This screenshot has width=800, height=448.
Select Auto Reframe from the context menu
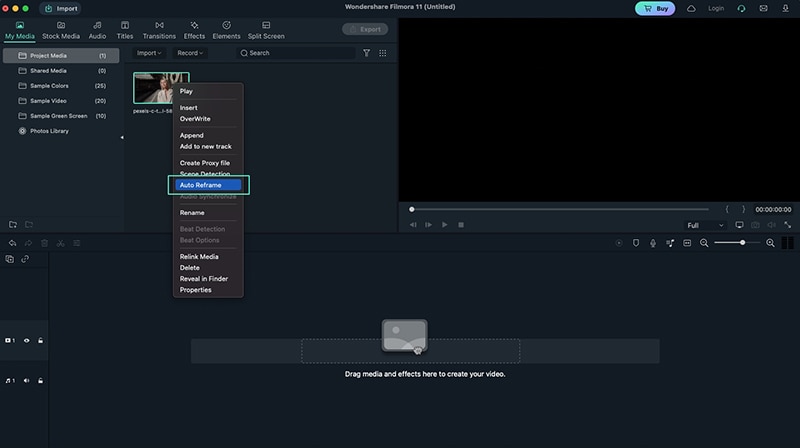pyautogui.click(x=208, y=185)
